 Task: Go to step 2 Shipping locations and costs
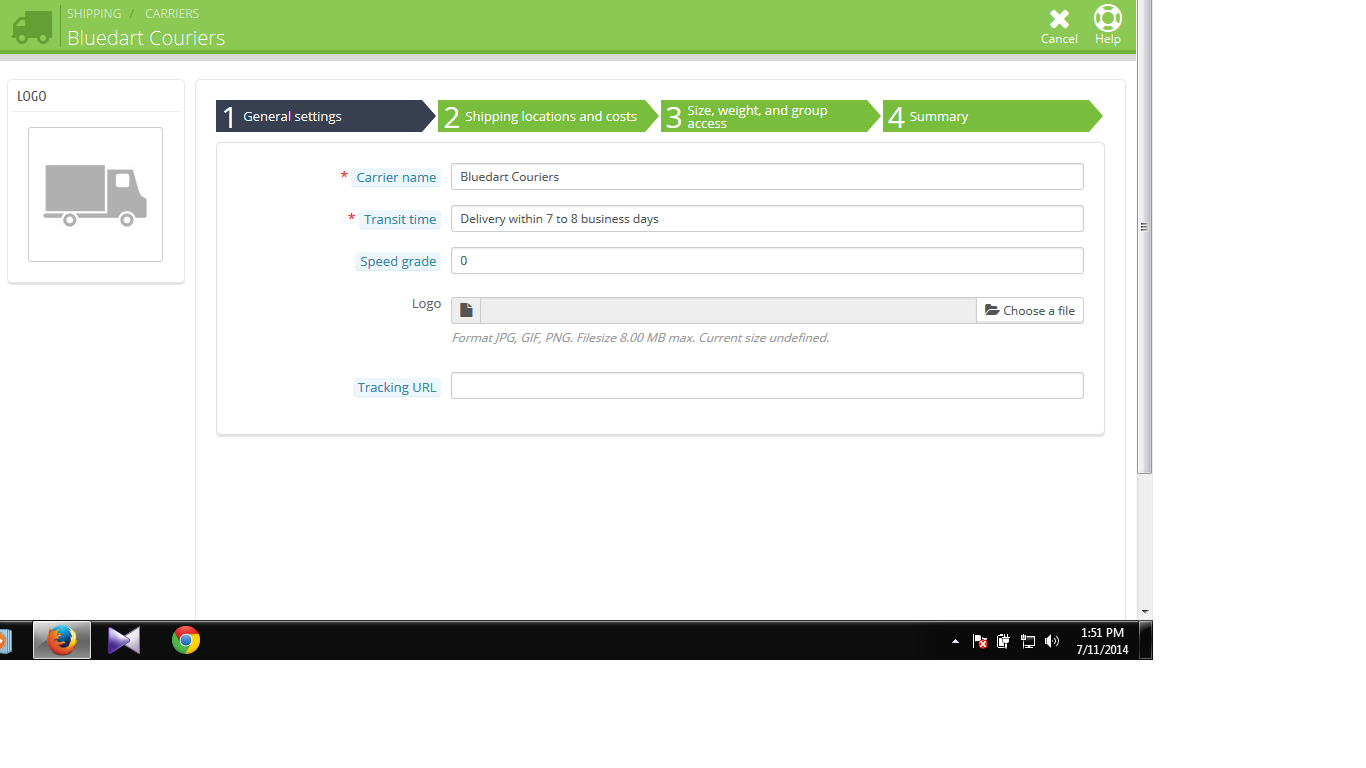coord(548,116)
